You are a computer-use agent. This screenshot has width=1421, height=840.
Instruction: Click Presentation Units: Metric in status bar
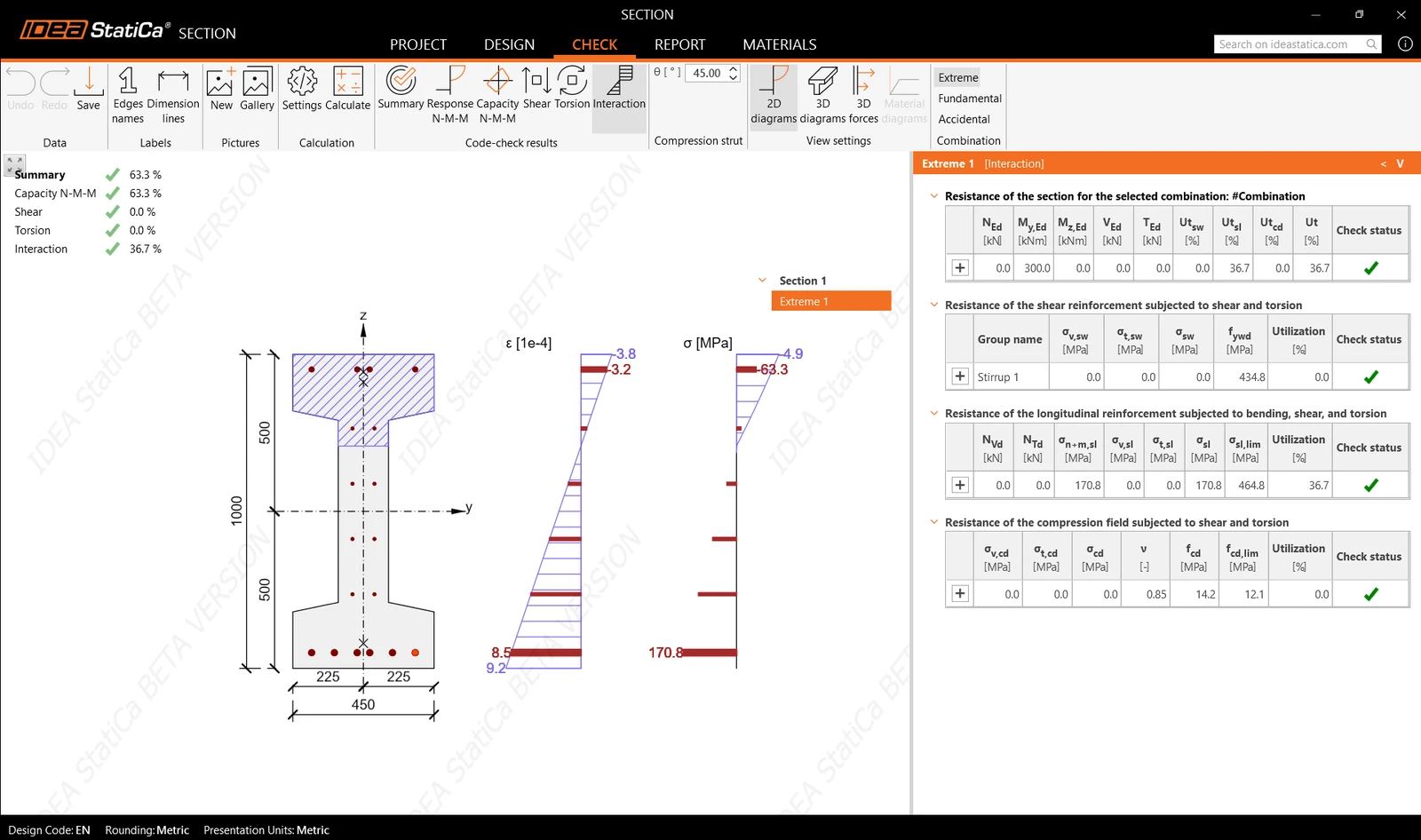[x=266, y=830]
